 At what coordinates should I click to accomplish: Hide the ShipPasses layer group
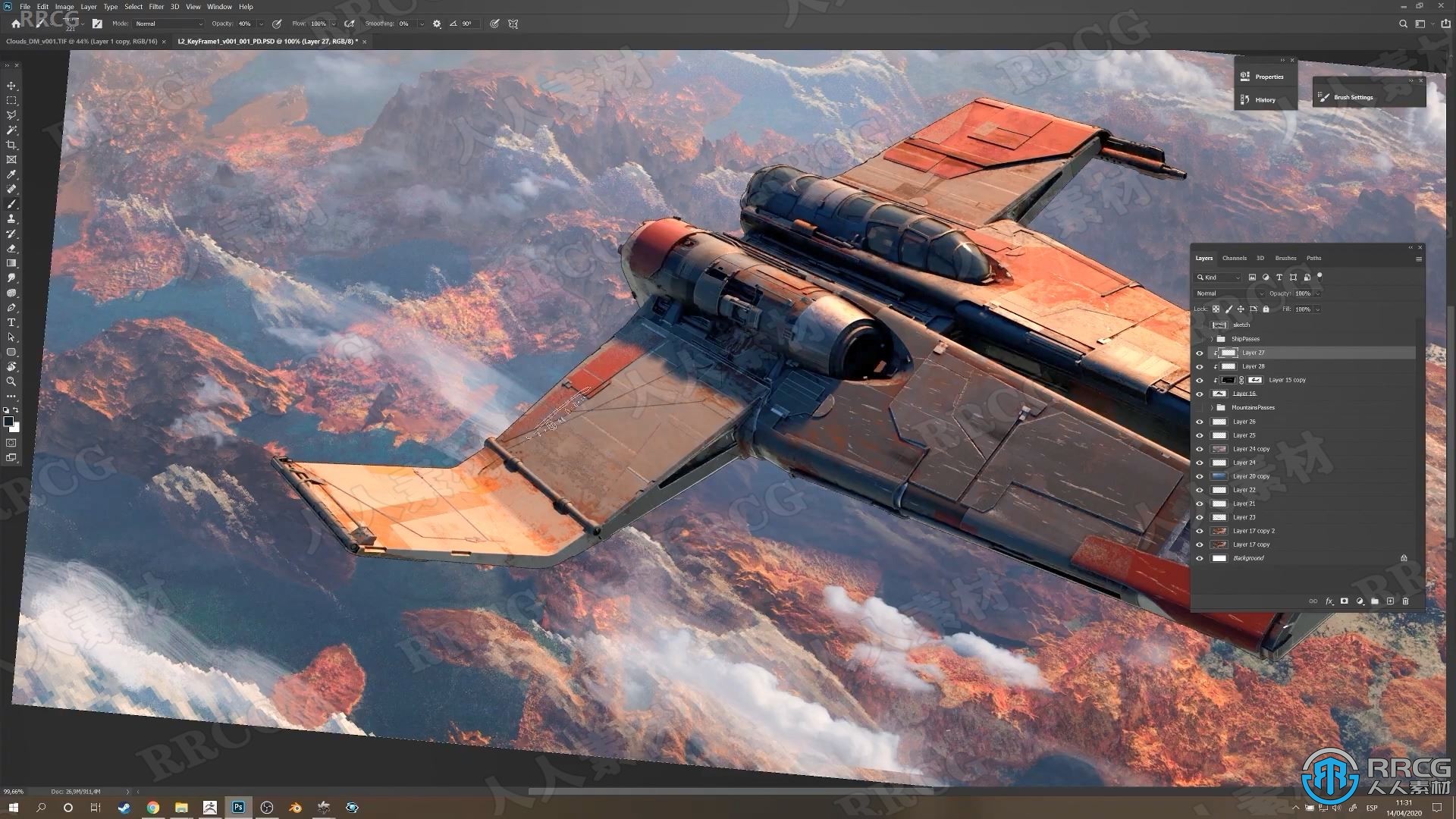1199,338
